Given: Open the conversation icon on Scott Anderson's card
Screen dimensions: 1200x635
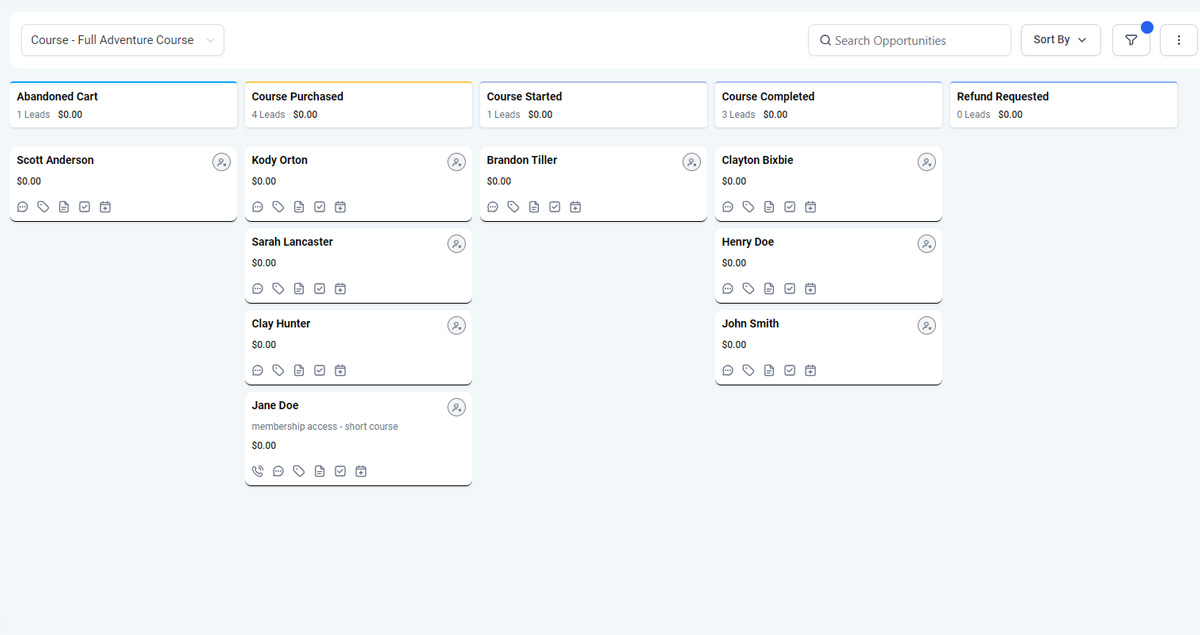Looking at the screenshot, I should point(23,207).
